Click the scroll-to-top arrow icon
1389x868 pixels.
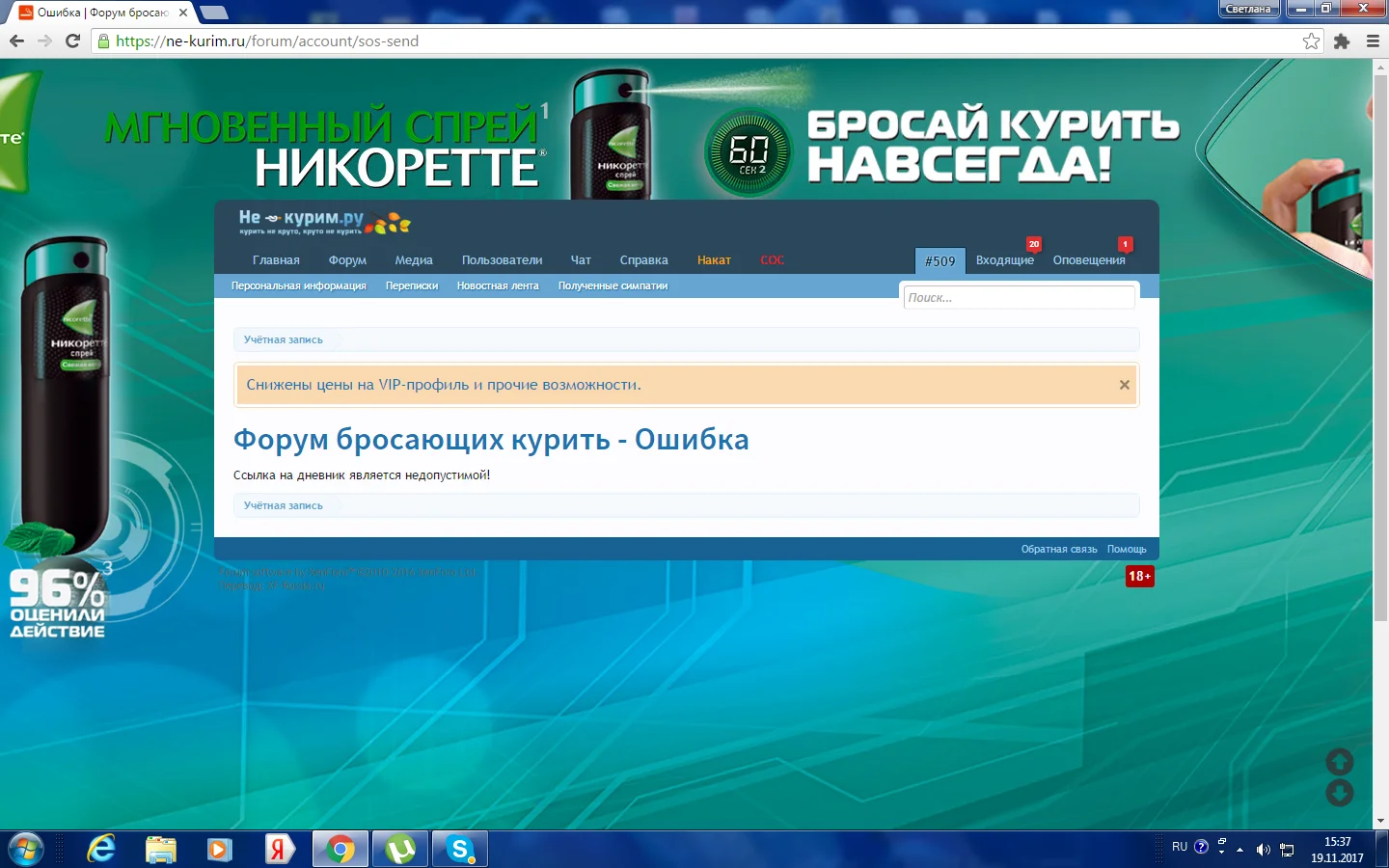(1339, 762)
